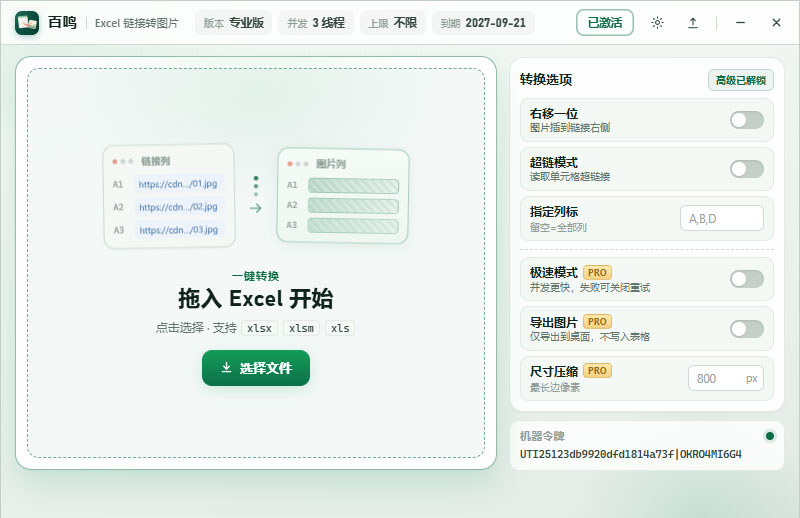The width and height of the screenshot is (800, 518).
Task: Click the 图片列 illustration card
Action: [x=342, y=196]
